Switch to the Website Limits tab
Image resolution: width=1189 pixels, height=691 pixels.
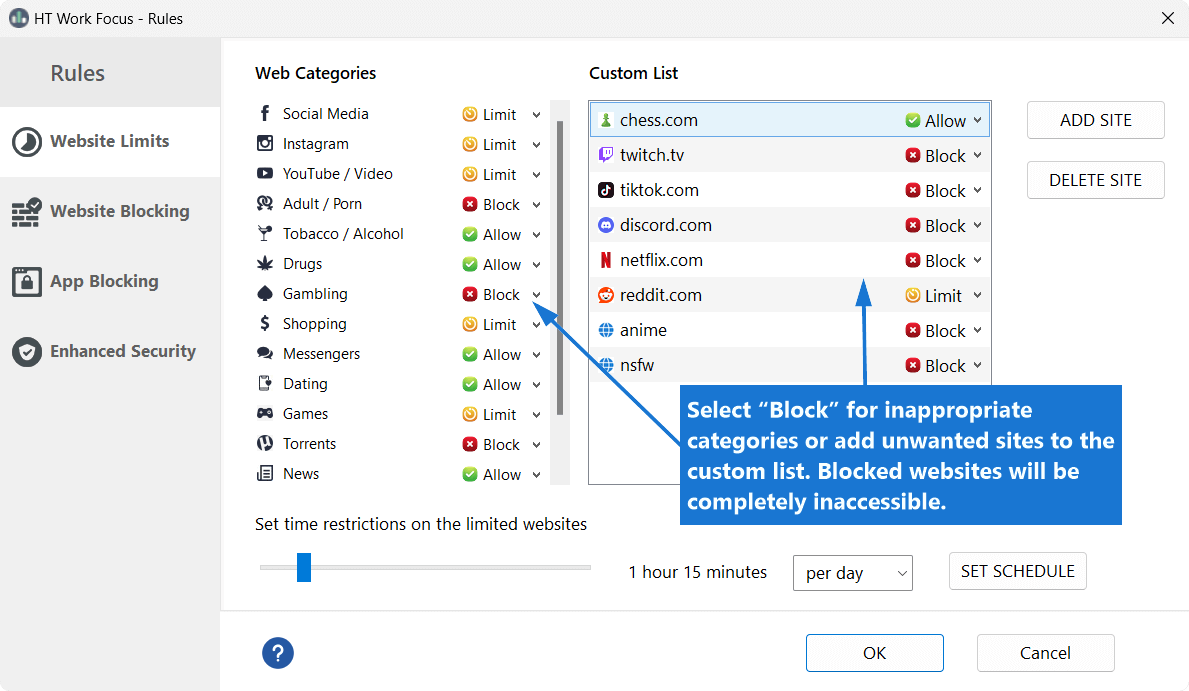[110, 142]
